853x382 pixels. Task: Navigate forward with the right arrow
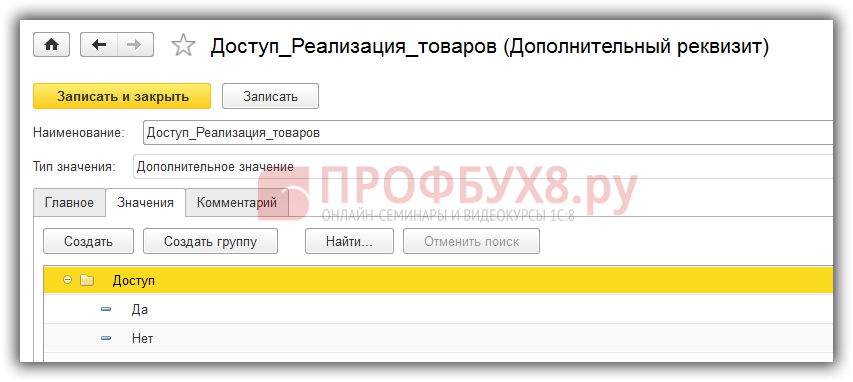(135, 45)
